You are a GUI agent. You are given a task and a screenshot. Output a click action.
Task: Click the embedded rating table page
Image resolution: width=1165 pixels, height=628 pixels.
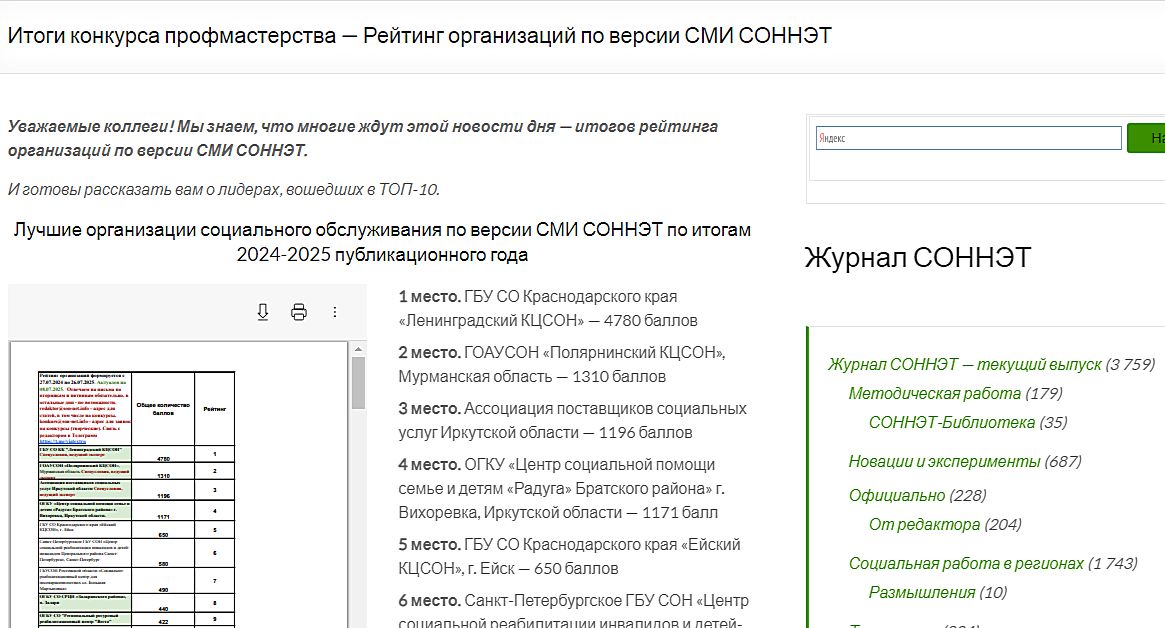click(180, 520)
